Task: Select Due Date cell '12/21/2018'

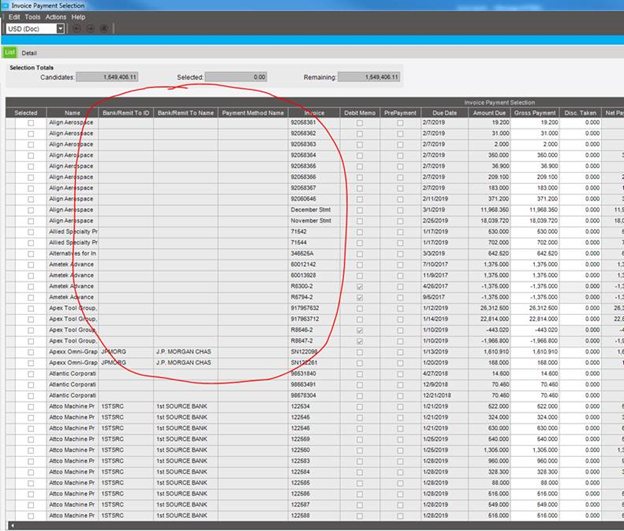Action: click(445, 395)
